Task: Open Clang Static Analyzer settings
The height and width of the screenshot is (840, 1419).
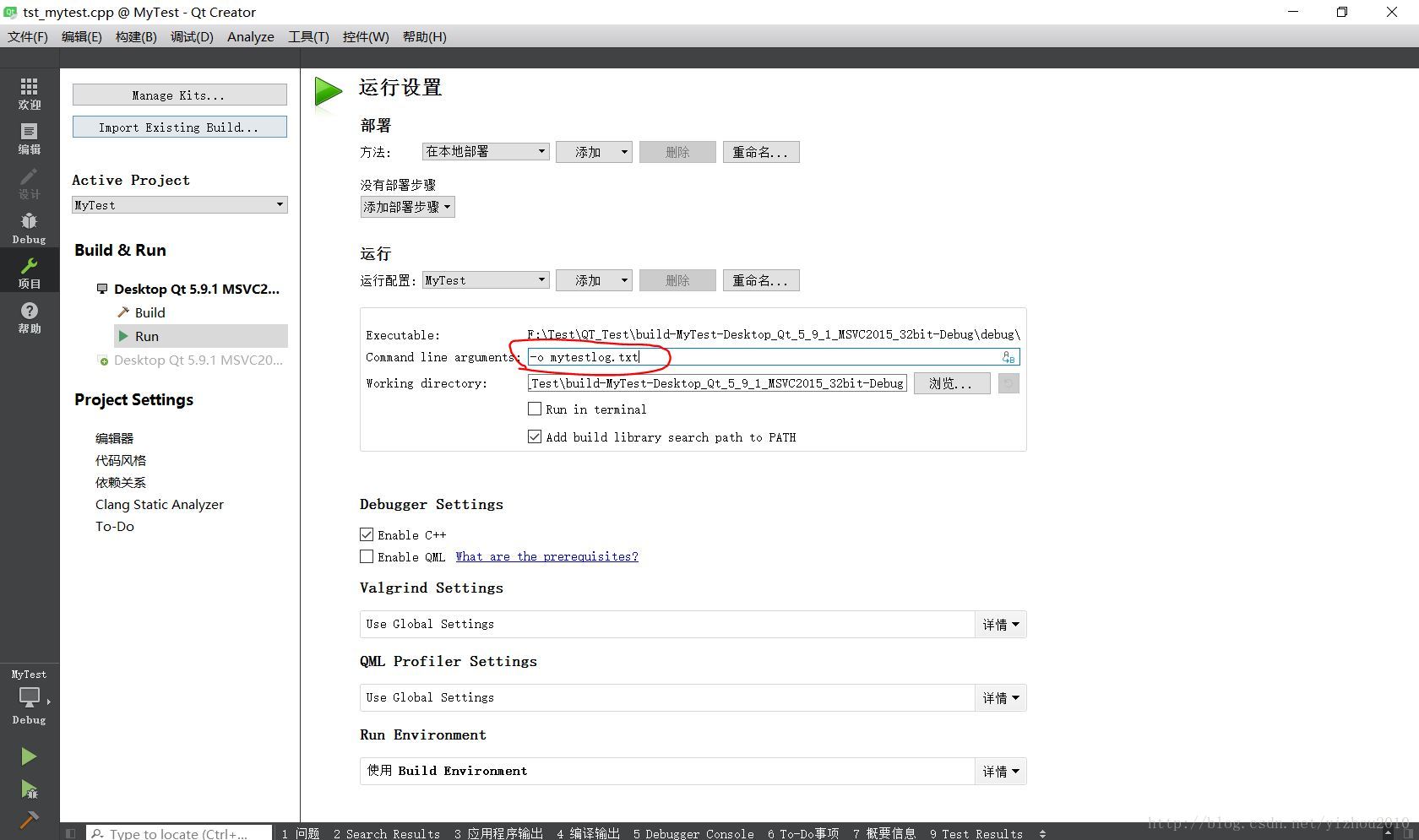Action: (160, 504)
